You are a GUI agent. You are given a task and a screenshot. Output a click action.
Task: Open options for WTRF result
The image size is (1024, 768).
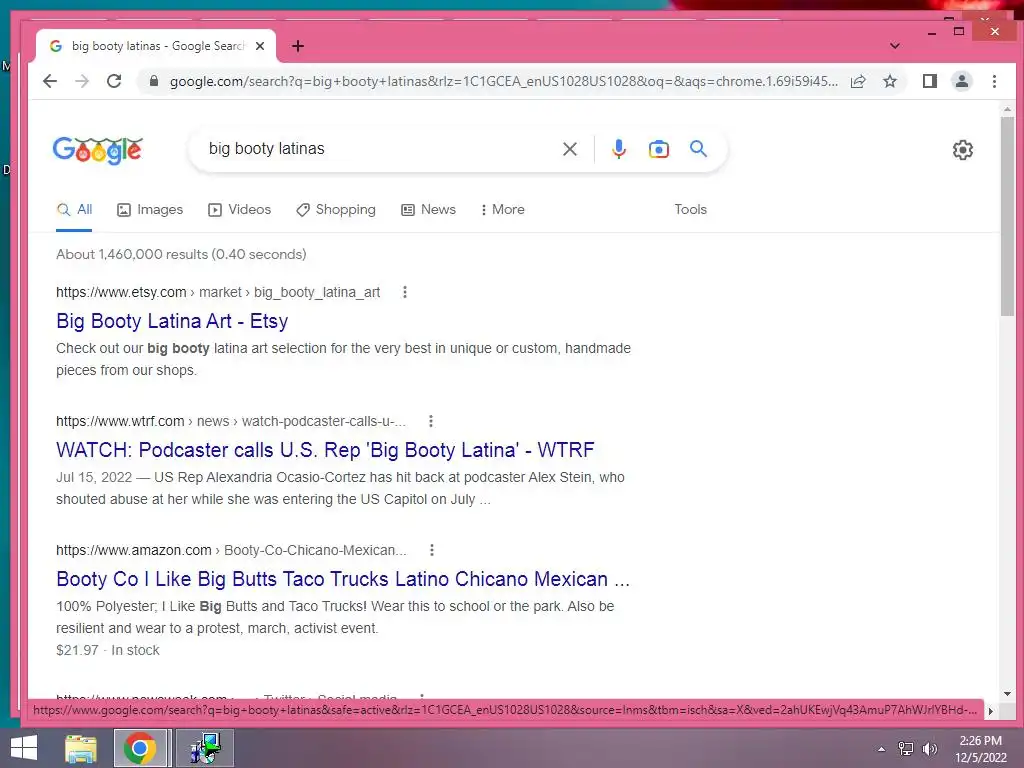[x=430, y=421]
